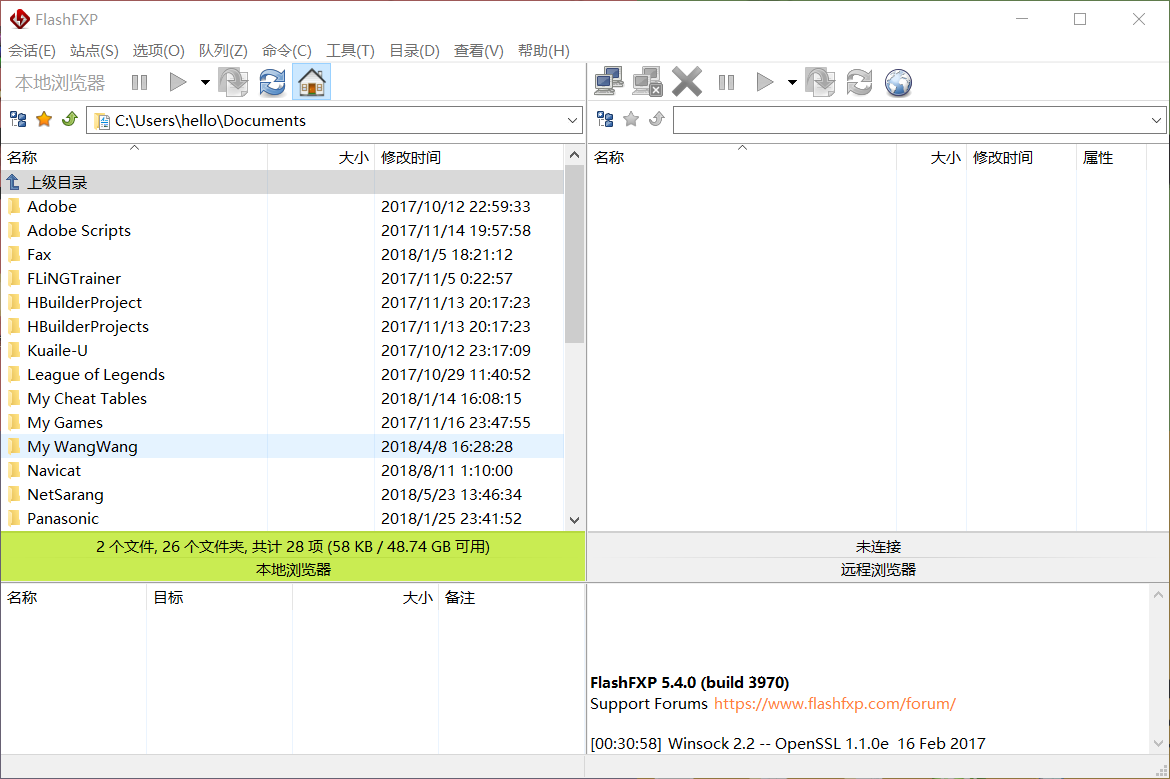Sort local files by 修改时间 column
Viewport: 1170px width, 779px height.
[469, 157]
